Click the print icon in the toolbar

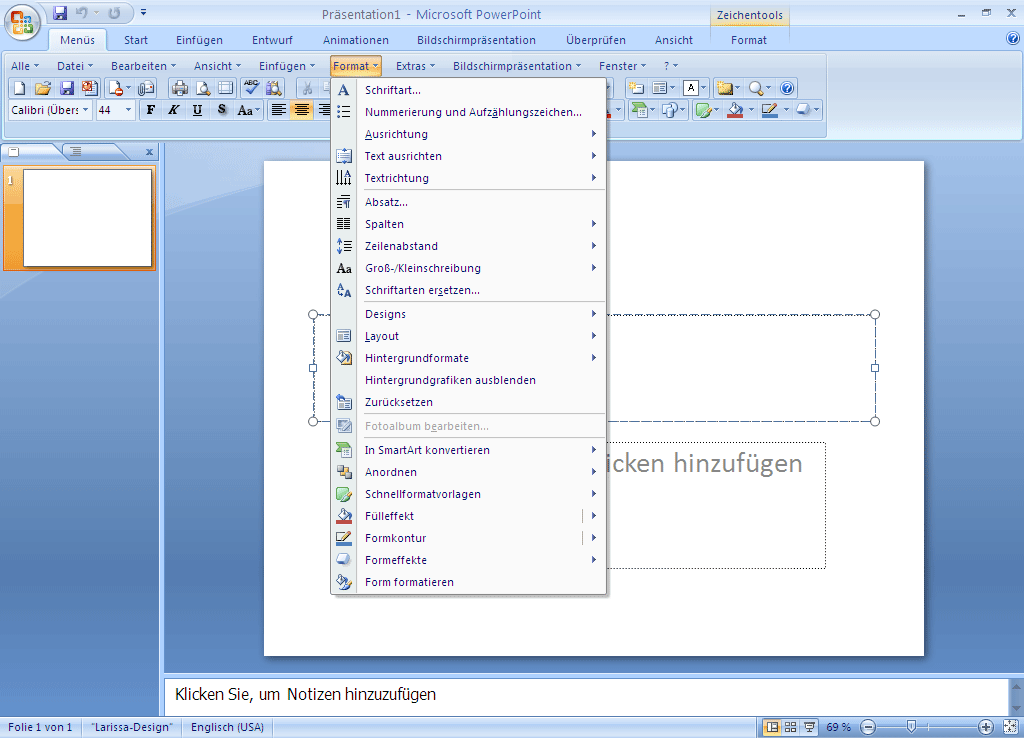[180, 88]
